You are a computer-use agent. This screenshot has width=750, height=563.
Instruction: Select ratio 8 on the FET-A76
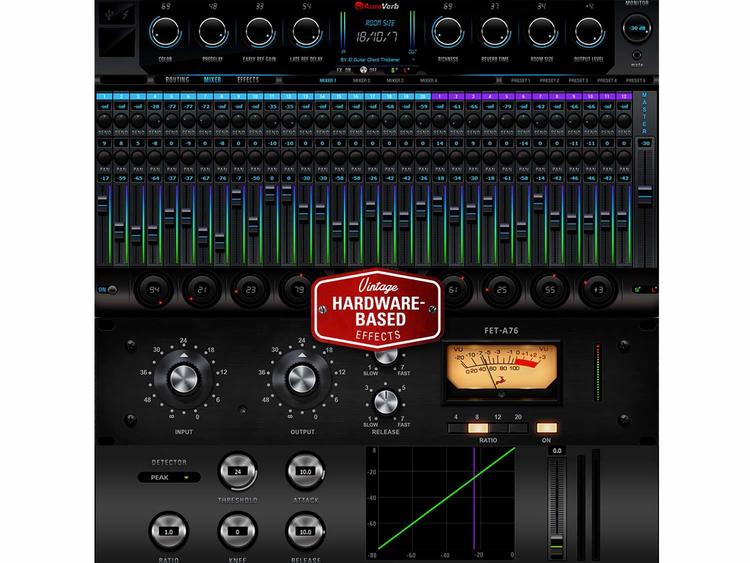click(x=478, y=428)
